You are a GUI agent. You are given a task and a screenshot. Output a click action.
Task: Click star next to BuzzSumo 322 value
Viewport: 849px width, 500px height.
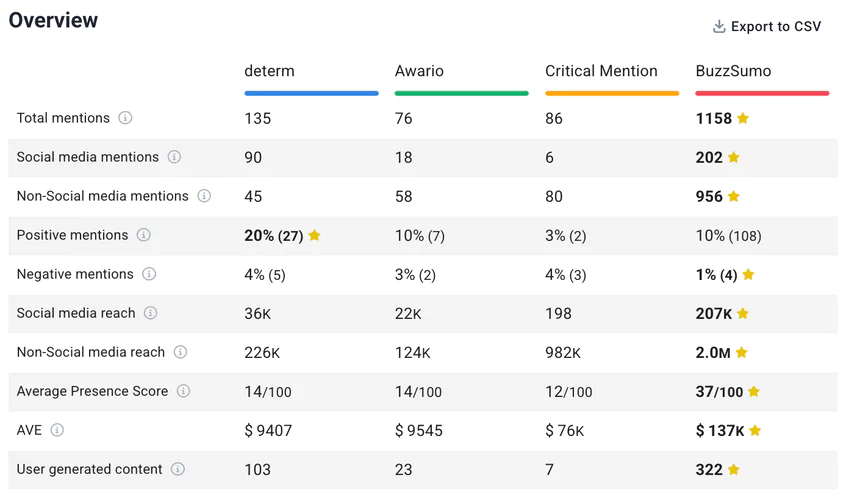(x=734, y=469)
